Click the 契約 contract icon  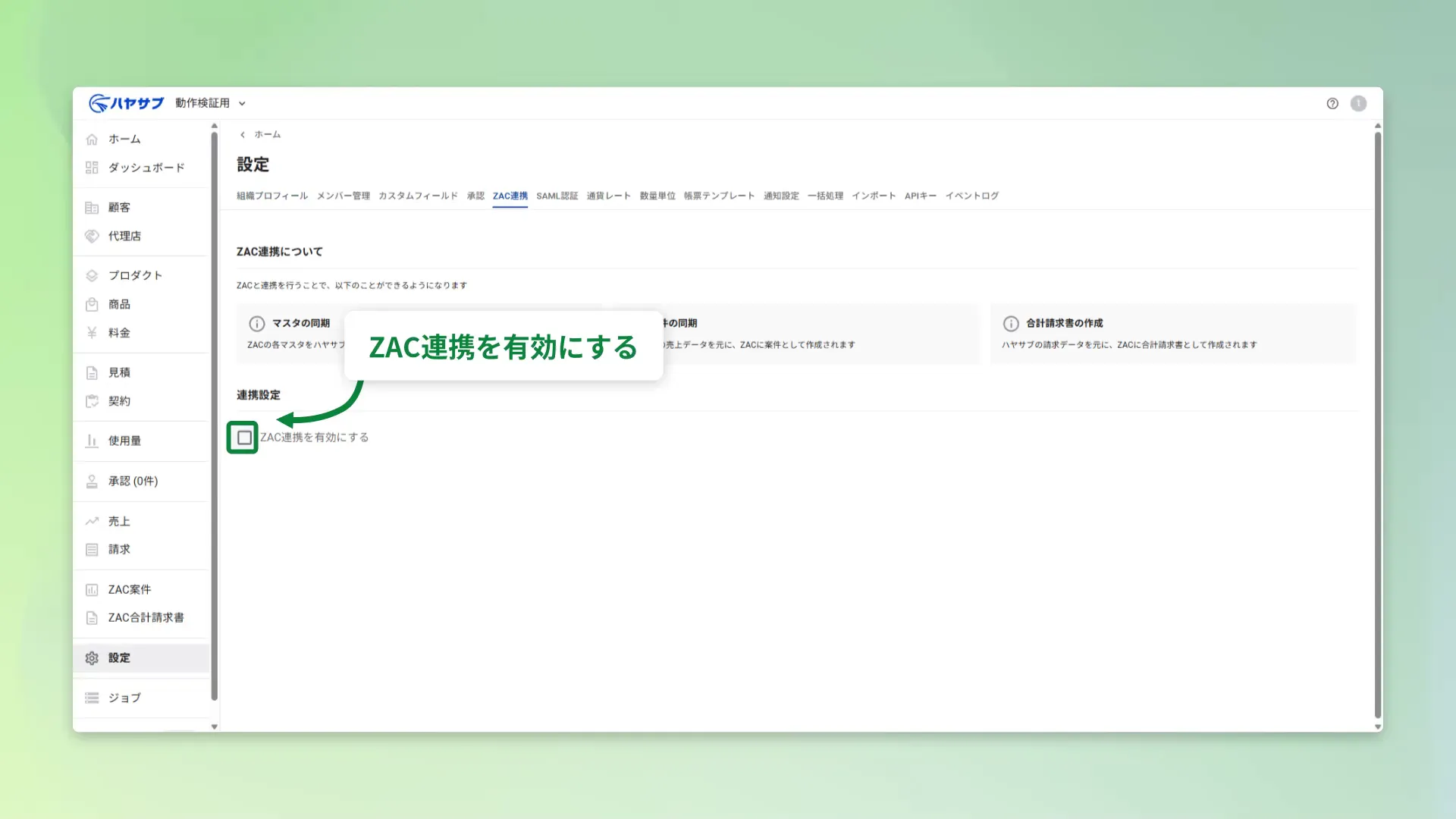click(x=92, y=401)
